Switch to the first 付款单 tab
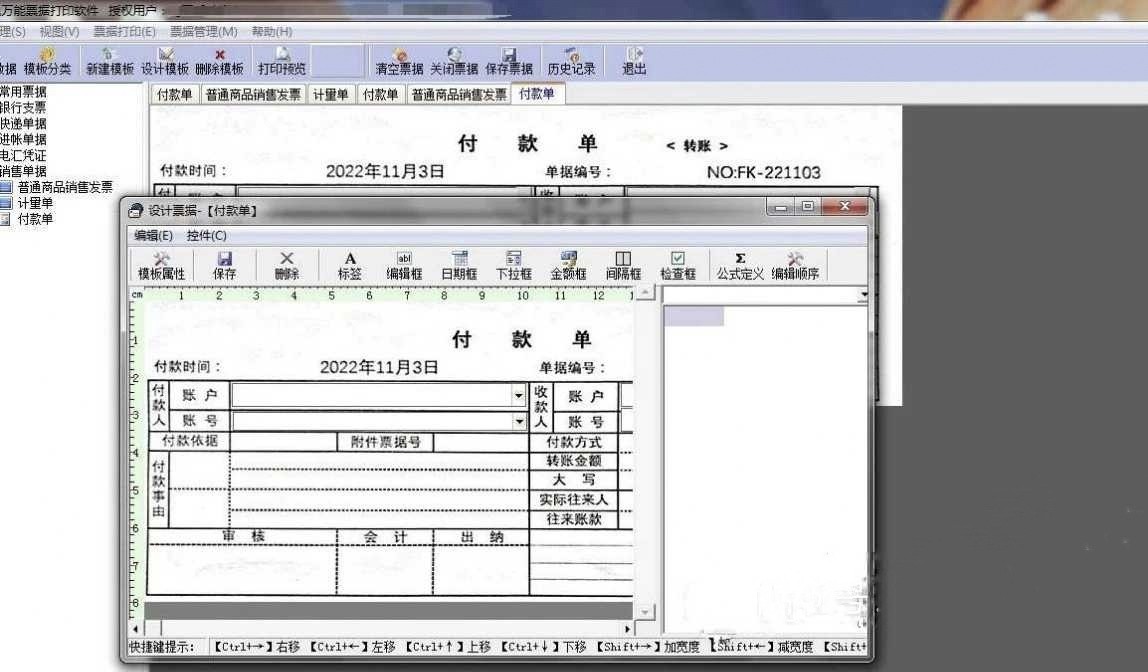Screen dimensions: 1148x672 coord(174,94)
